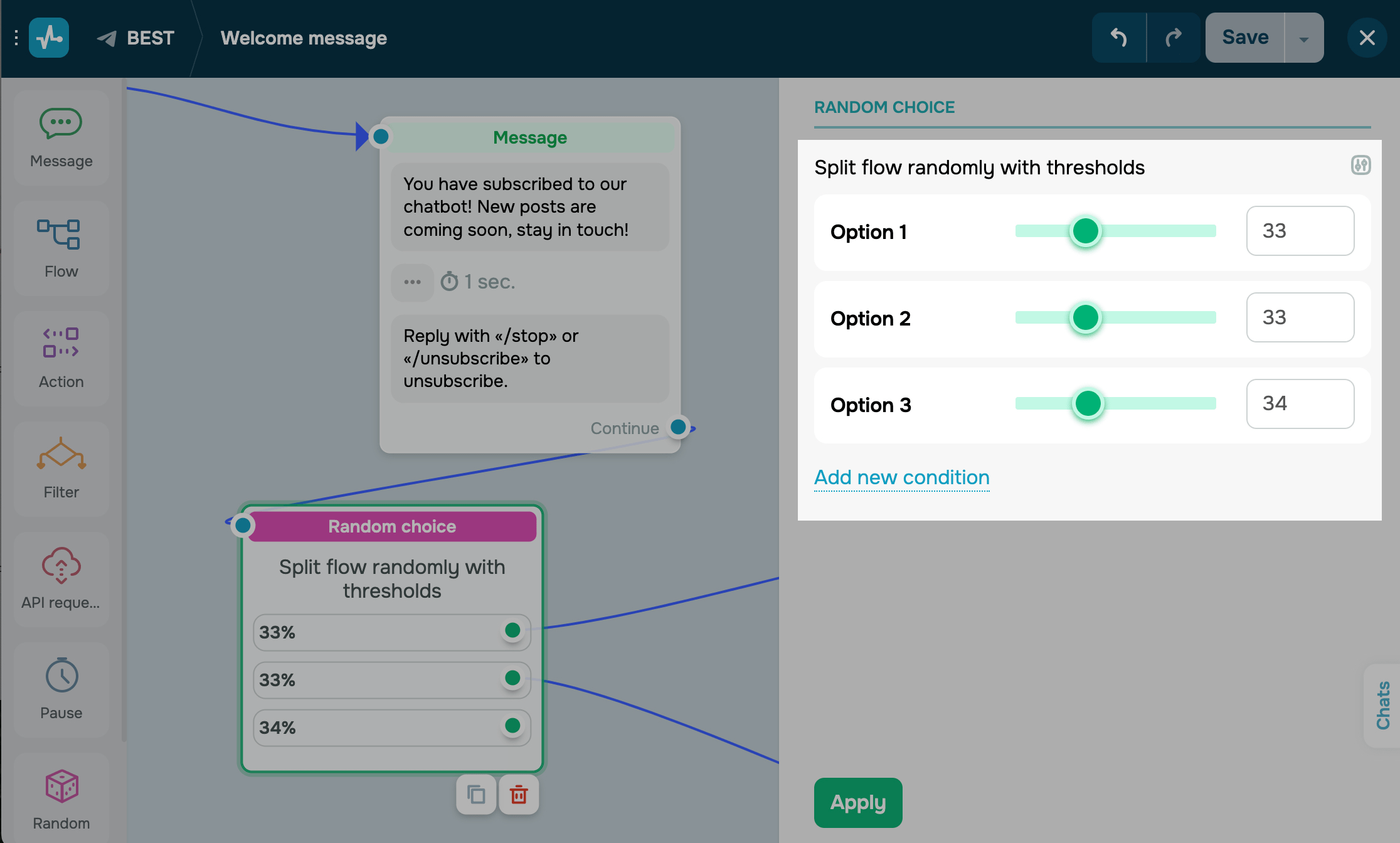Click the redo arrow in top bar

tap(1173, 38)
